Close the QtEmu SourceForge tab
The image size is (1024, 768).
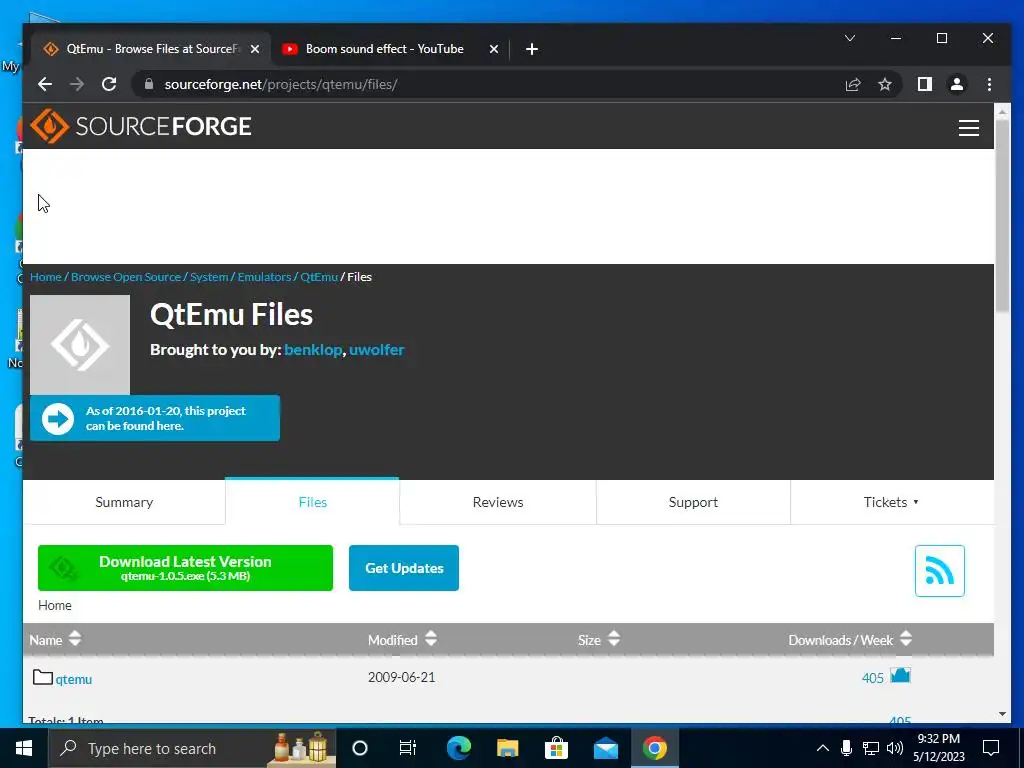click(255, 49)
